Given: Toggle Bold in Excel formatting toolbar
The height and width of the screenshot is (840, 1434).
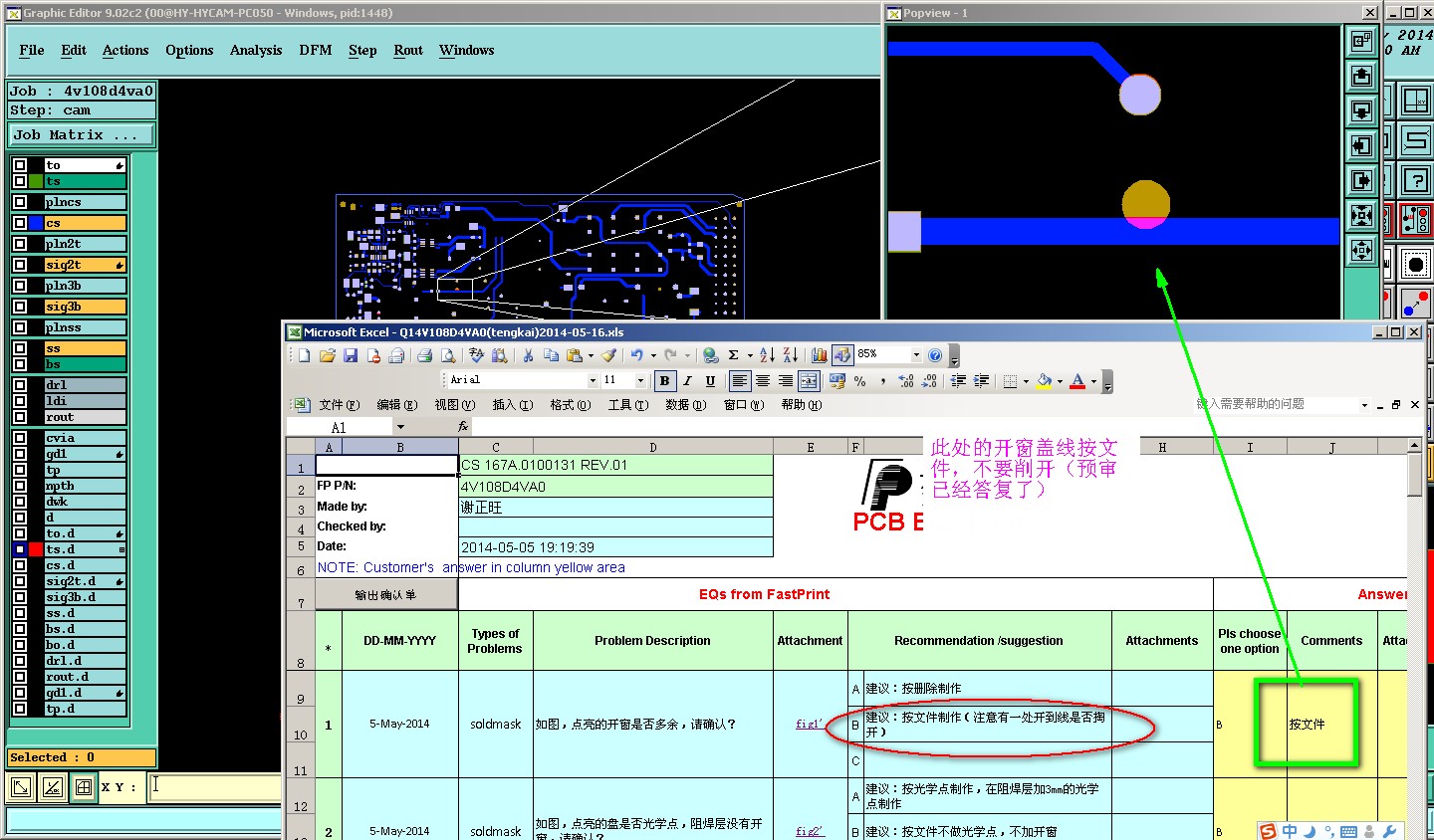Looking at the screenshot, I should click(664, 381).
